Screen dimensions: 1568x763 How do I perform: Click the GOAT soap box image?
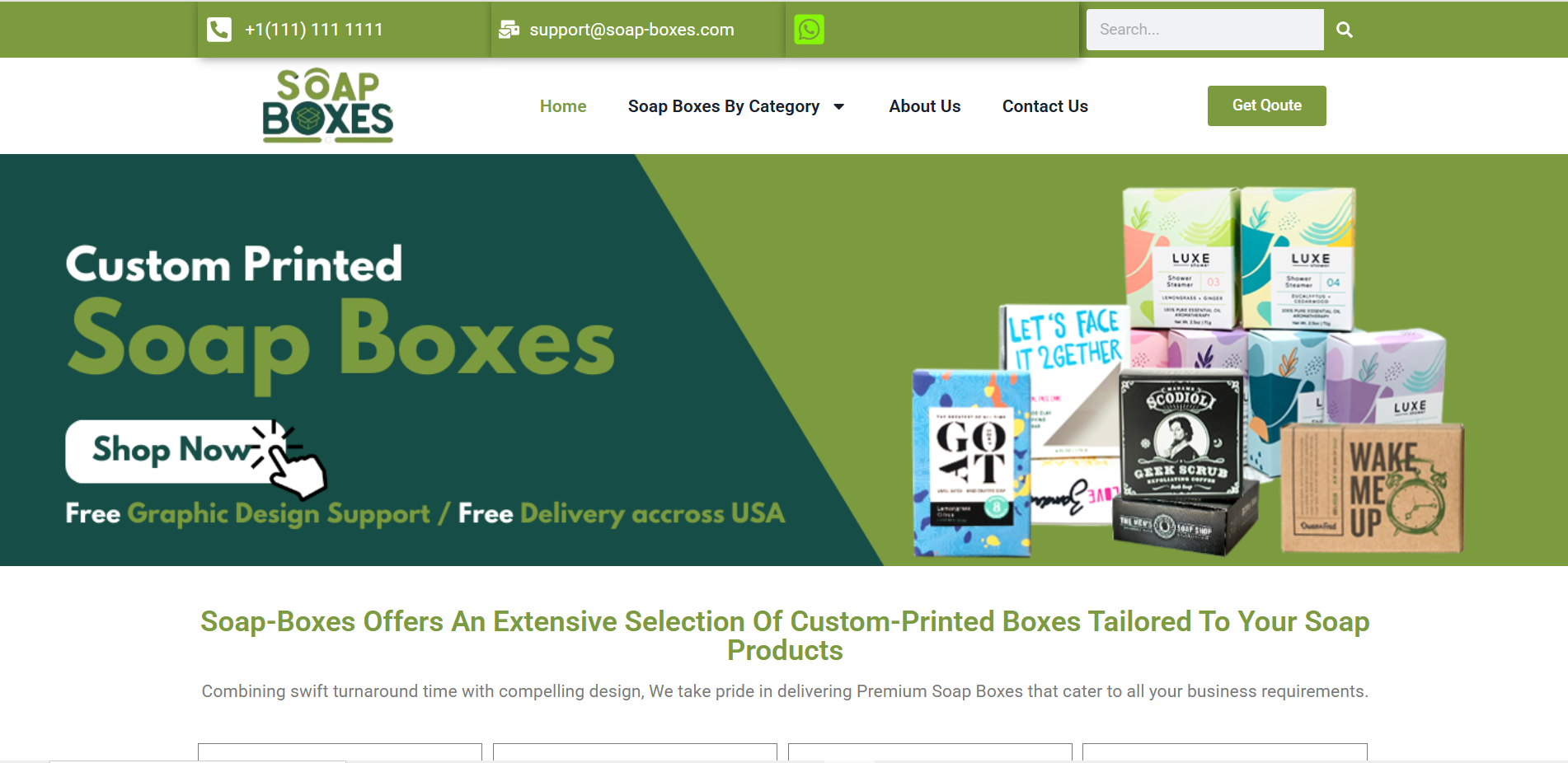coord(971,463)
